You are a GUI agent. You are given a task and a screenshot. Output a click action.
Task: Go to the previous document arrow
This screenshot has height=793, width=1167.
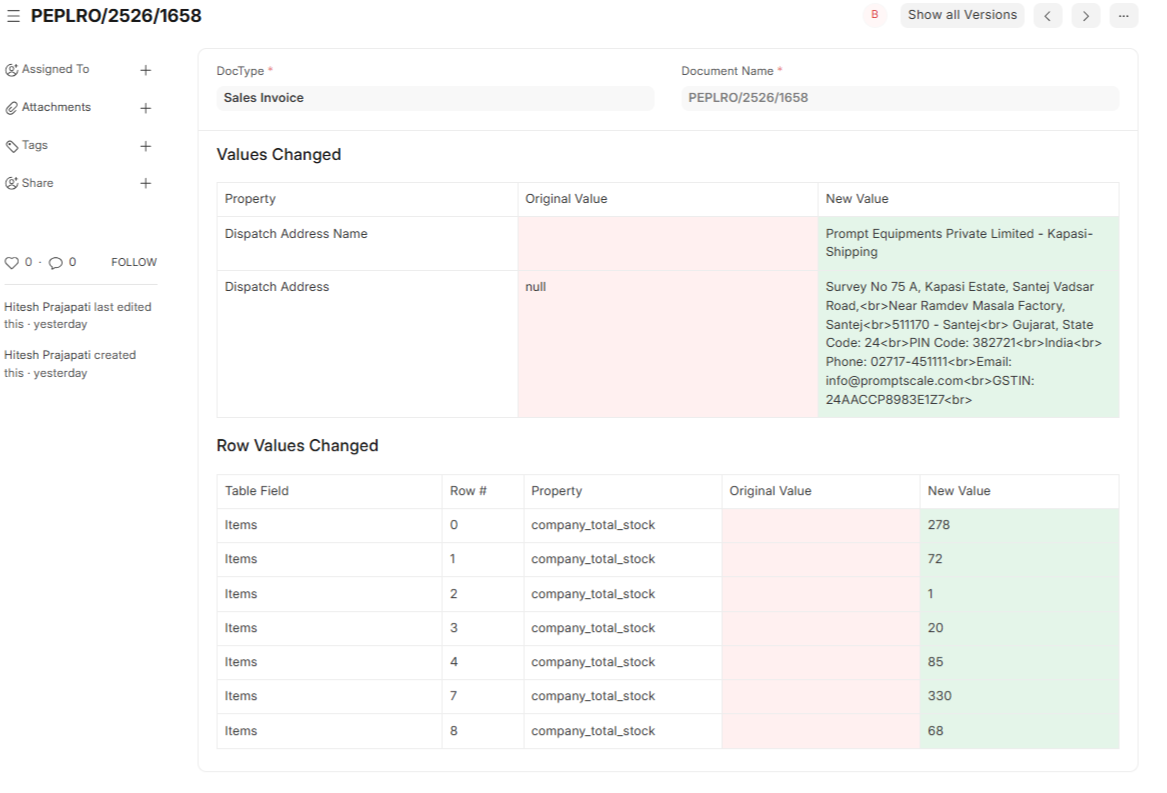point(1047,16)
